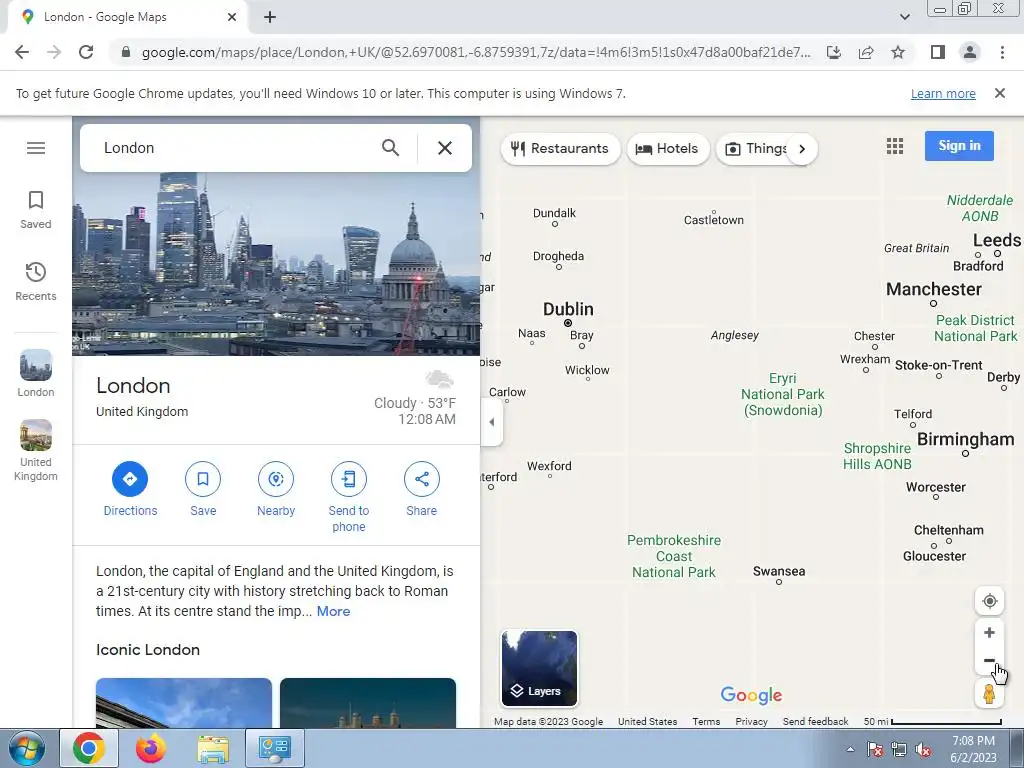
Task: Dismiss the Chrome update notice
Action: click(x=1000, y=93)
